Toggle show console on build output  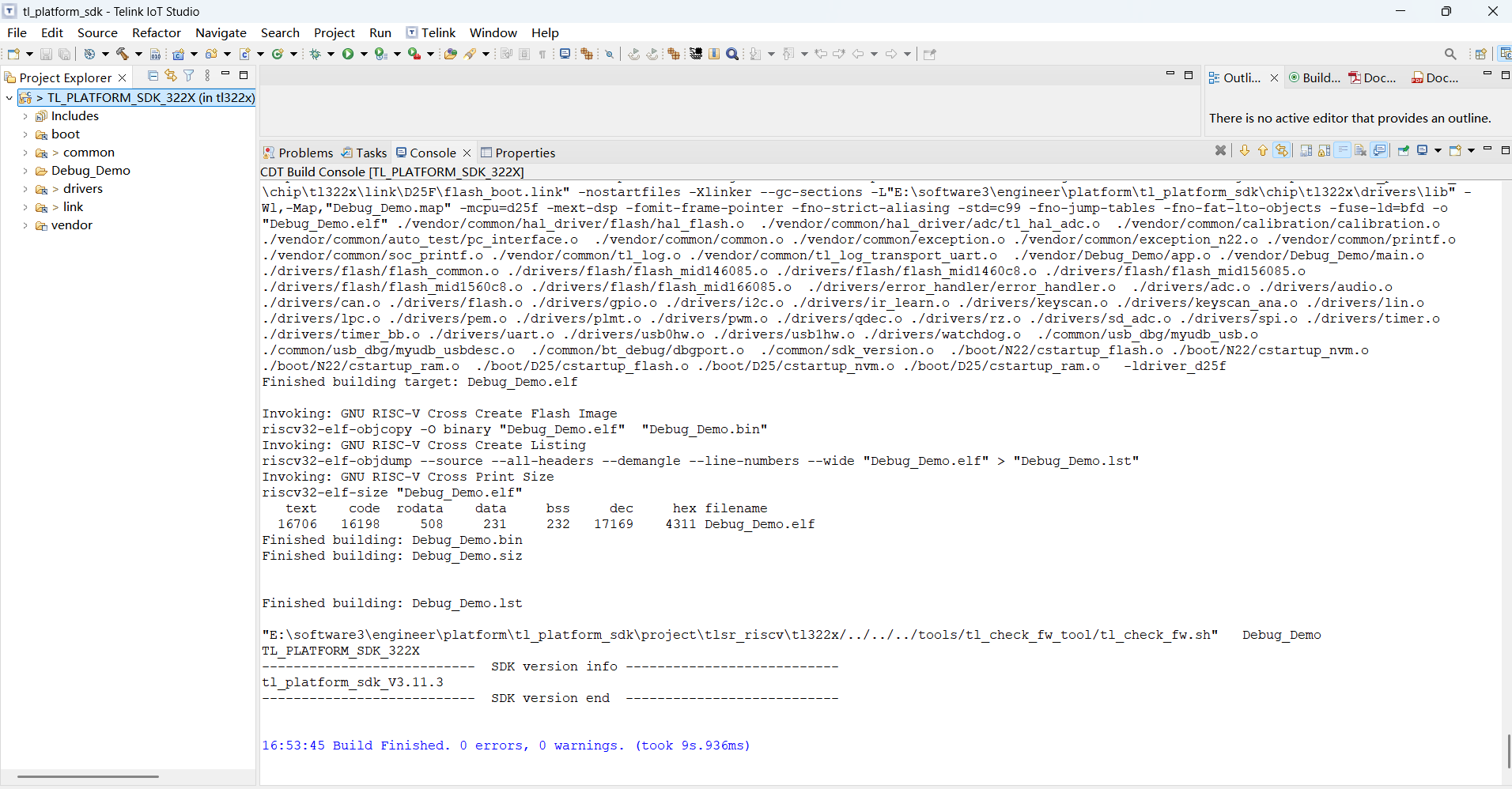pyautogui.click(x=1380, y=150)
